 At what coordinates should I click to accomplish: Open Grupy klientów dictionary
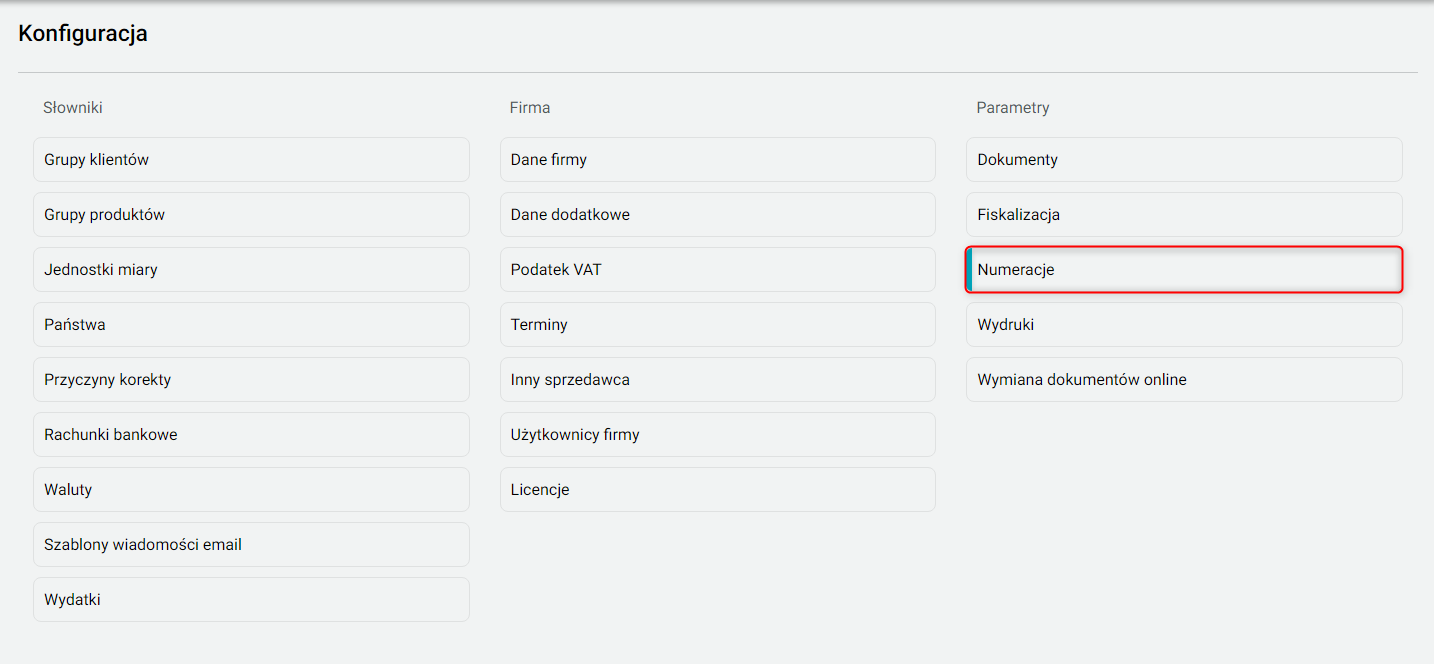click(251, 160)
